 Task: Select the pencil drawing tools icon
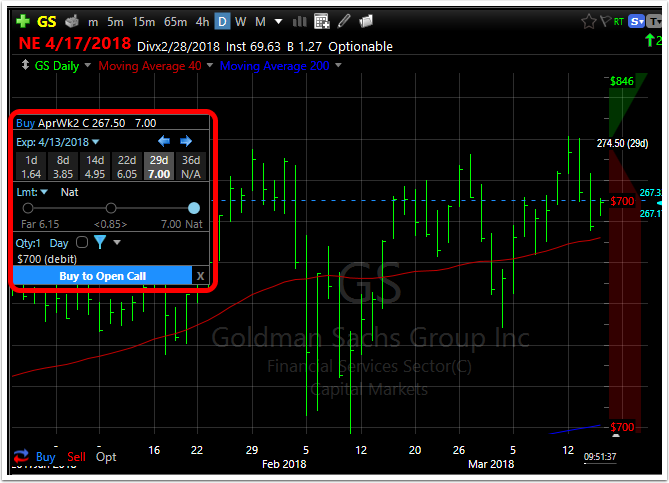(344, 21)
